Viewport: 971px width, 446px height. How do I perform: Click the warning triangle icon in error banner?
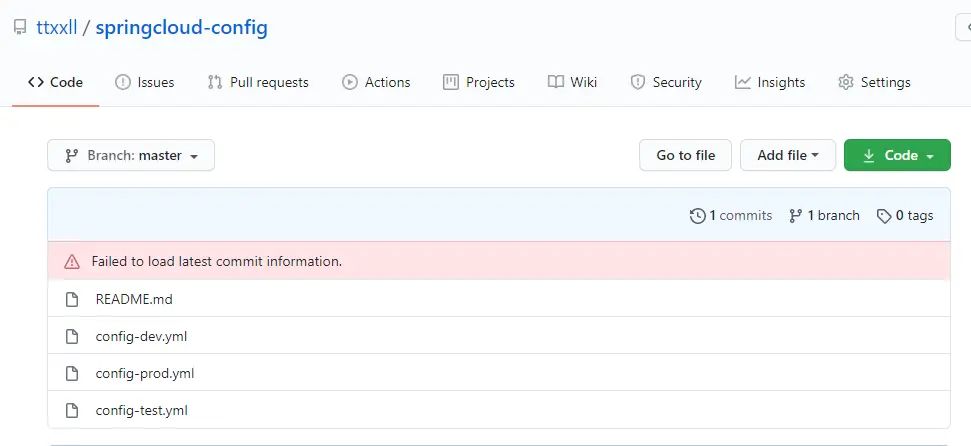(x=72, y=262)
